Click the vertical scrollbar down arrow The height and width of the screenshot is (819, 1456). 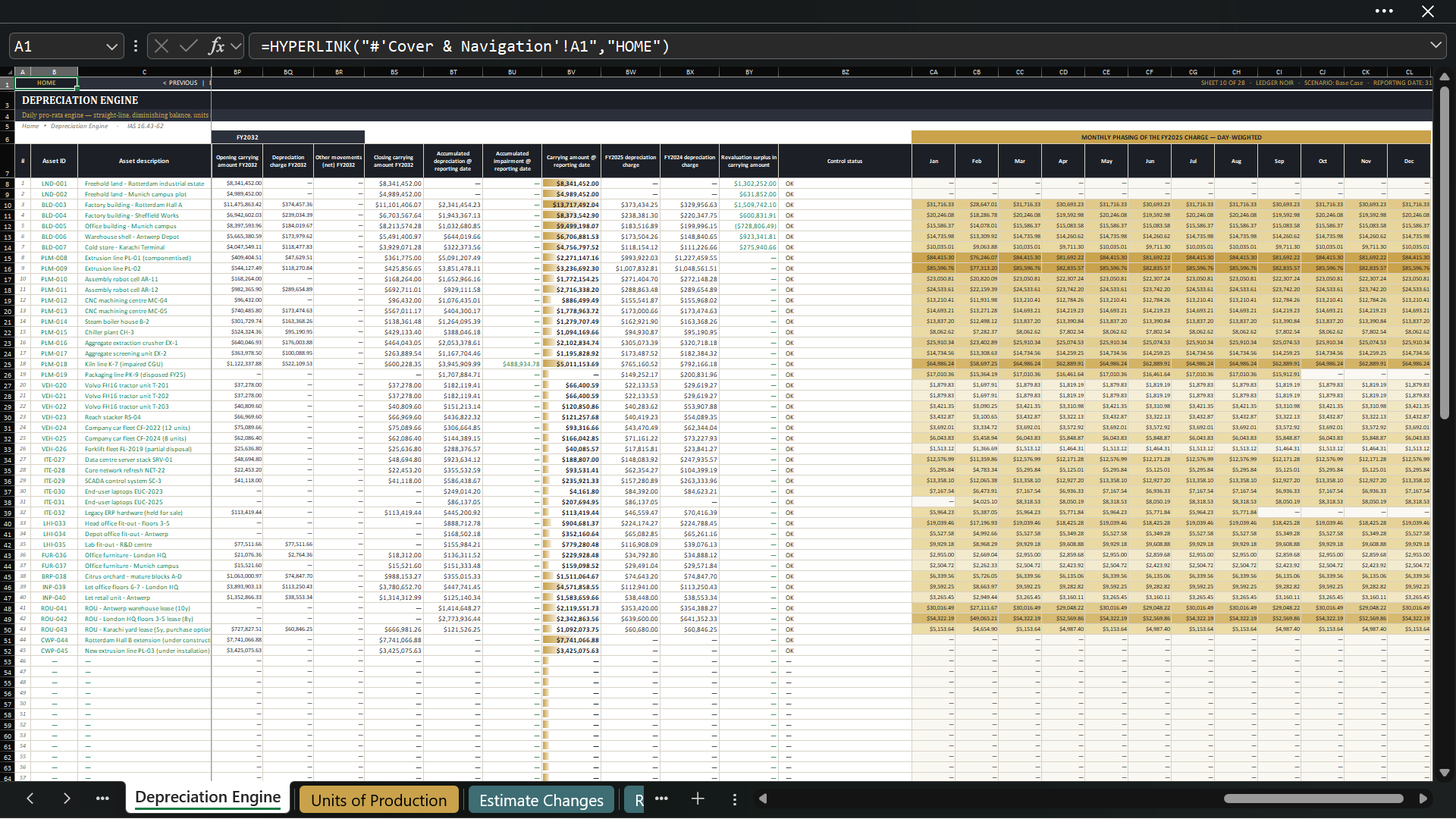pyautogui.click(x=1444, y=773)
